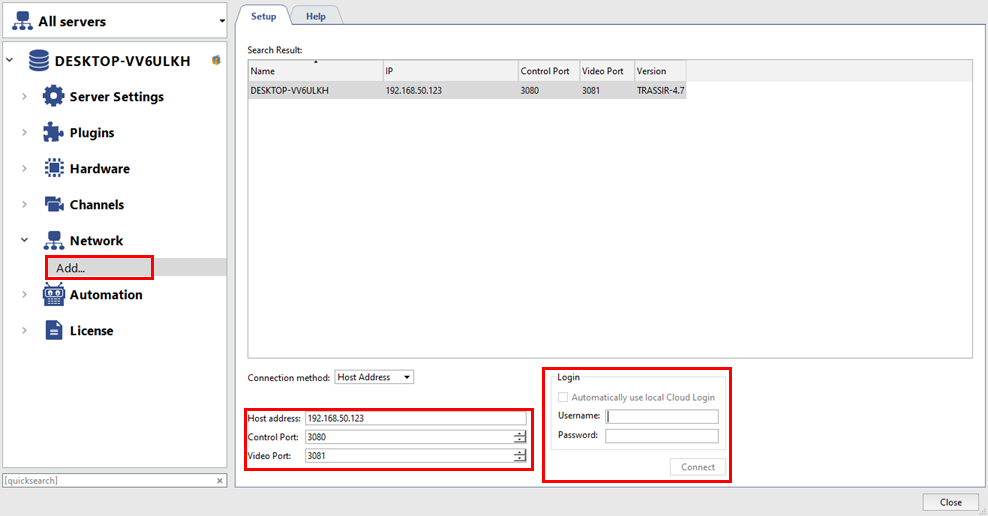The image size is (988, 516).
Task: Switch to the Help tab
Action: click(x=315, y=16)
